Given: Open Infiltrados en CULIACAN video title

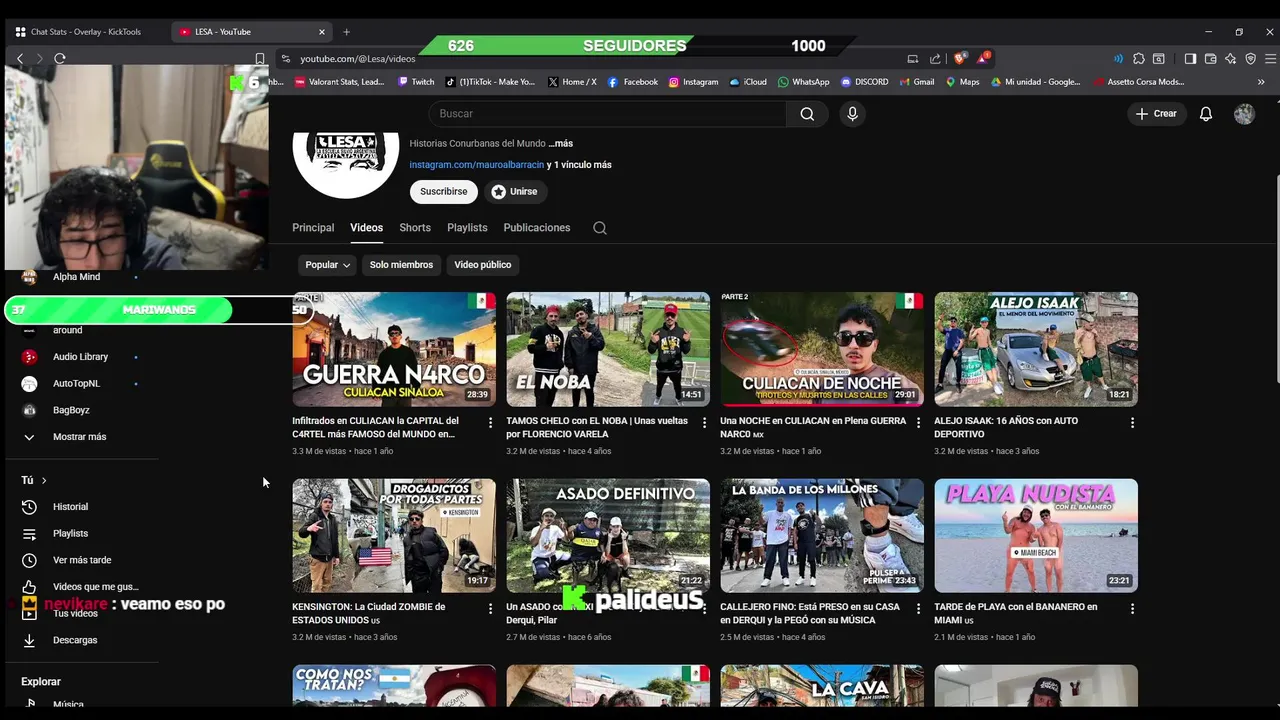Looking at the screenshot, I should (376, 427).
